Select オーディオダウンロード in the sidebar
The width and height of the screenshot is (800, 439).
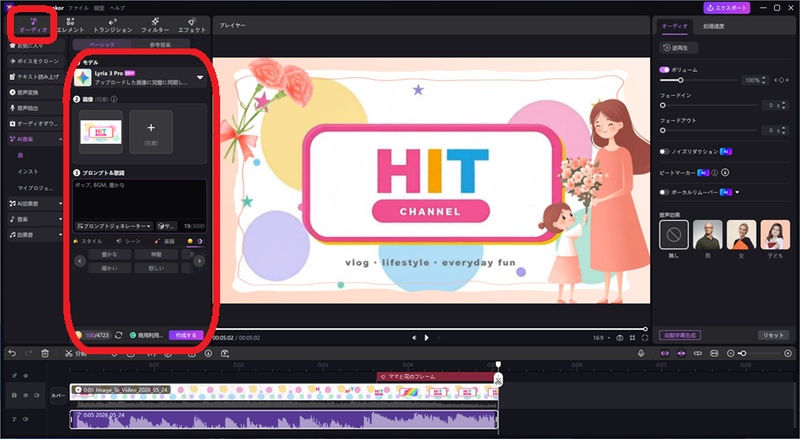pos(36,124)
